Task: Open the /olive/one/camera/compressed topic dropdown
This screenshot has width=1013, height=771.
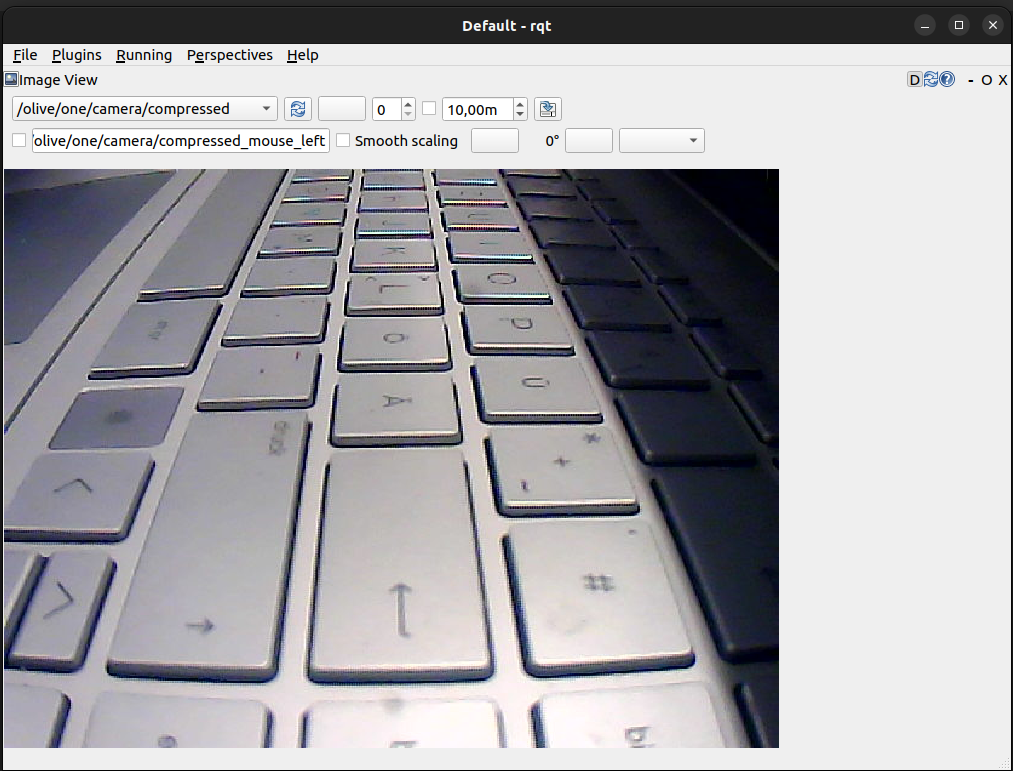Action: click(x=145, y=109)
